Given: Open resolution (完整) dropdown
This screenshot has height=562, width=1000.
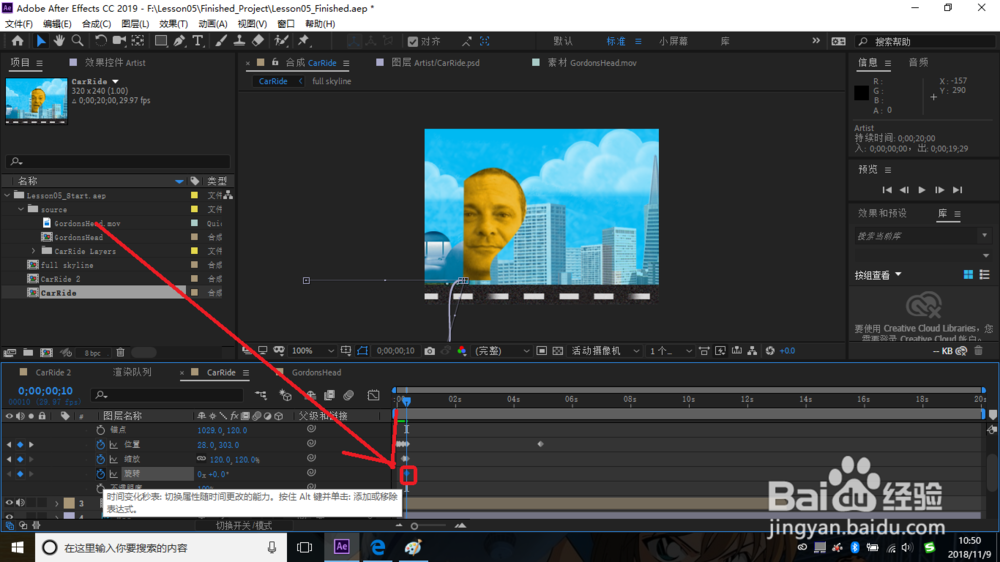Looking at the screenshot, I should pos(503,351).
